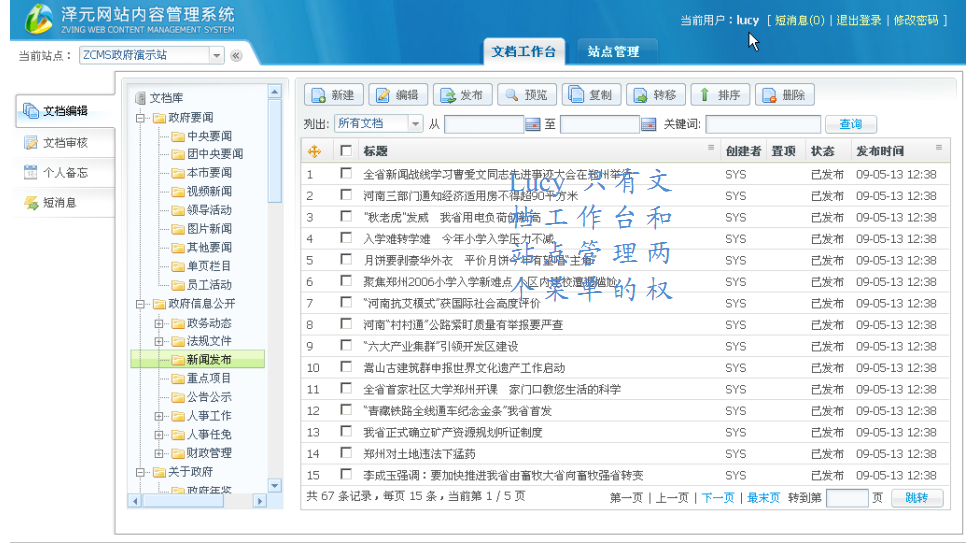The width and height of the screenshot is (967, 544).
Task: Open the 所有文档 filter dropdown
Action: (x=415, y=124)
